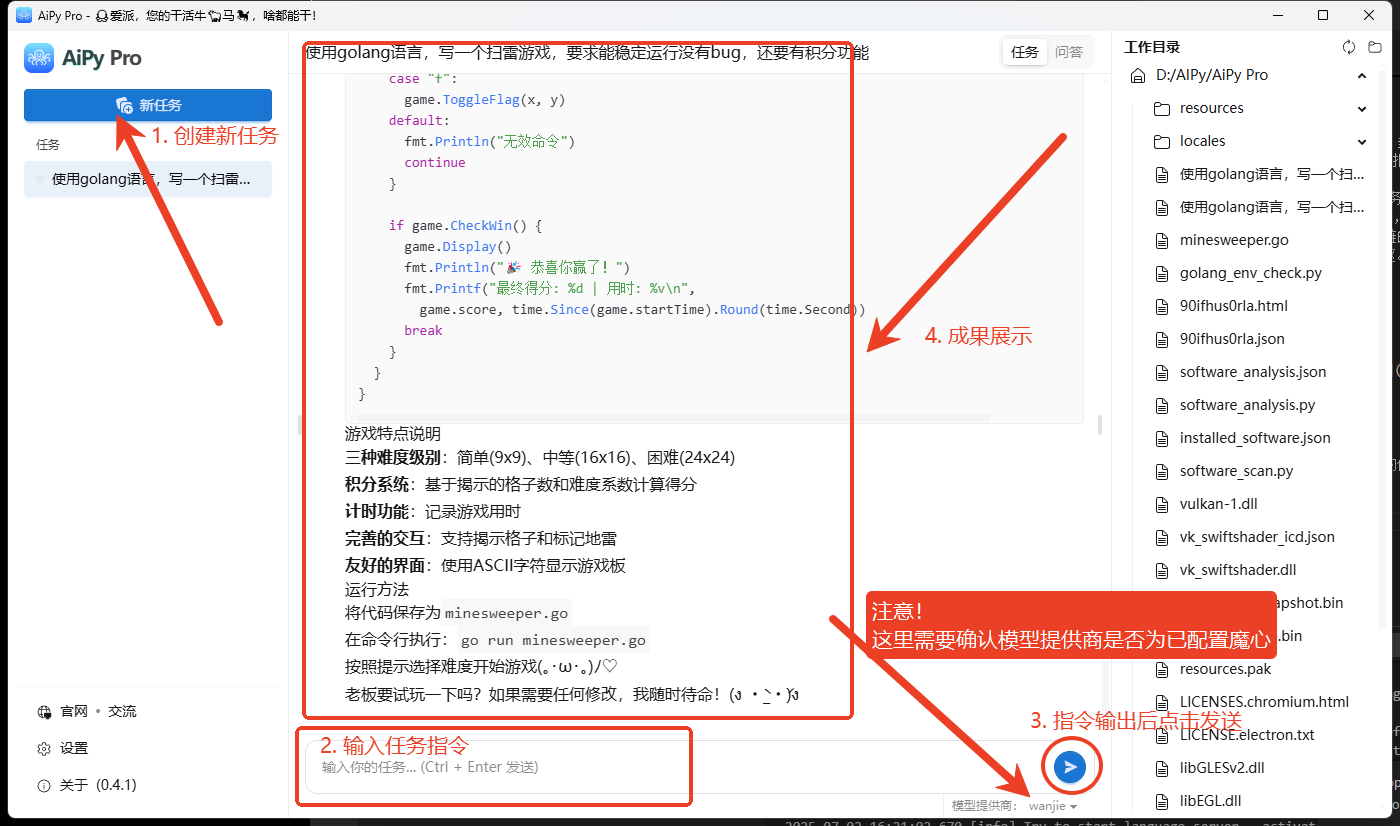The width and height of the screenshot is (1400, 826).
Task: Refresh the 工作目录 file list
Action: pyautogui.click(x=1348, y=47)
